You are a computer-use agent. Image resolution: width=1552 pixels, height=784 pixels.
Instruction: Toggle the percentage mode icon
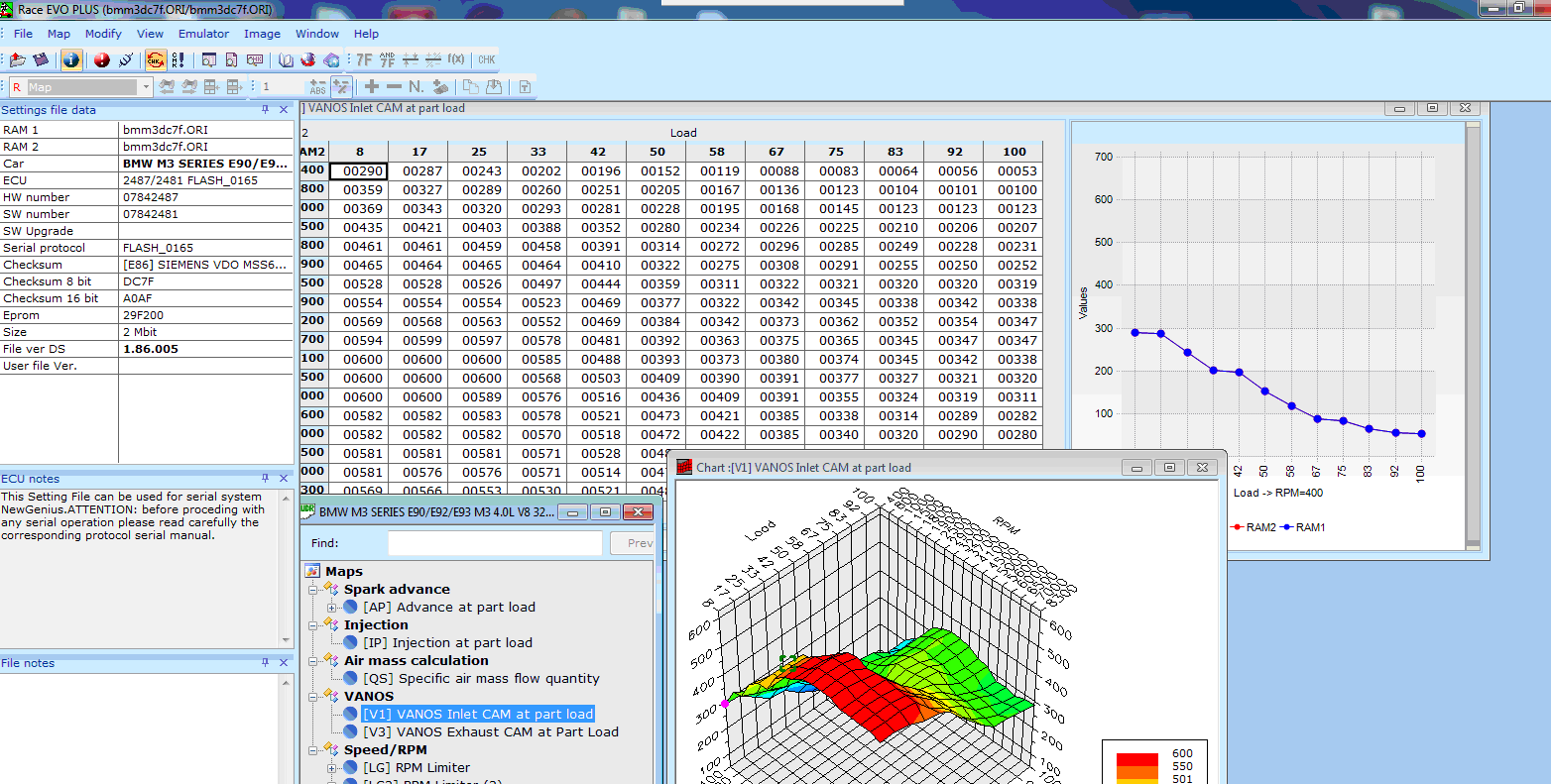pyautogui.click(x=341, y=87)
